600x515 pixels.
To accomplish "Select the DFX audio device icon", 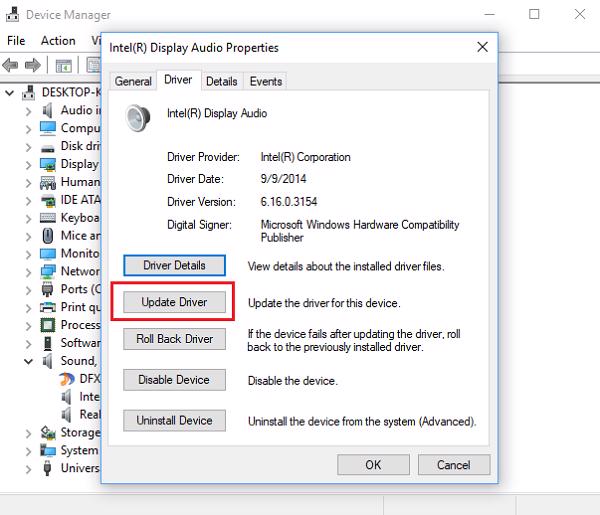I will (x=66, y=379).
